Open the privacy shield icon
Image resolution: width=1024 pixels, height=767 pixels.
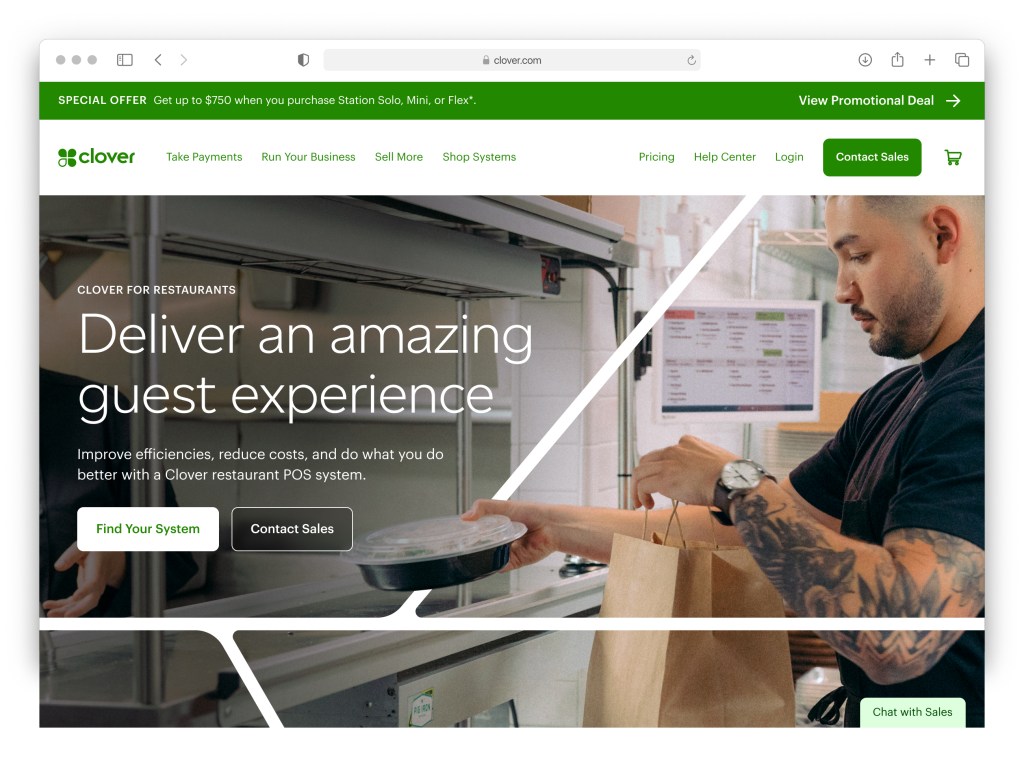pyautogui.click(x=303, y=60)
